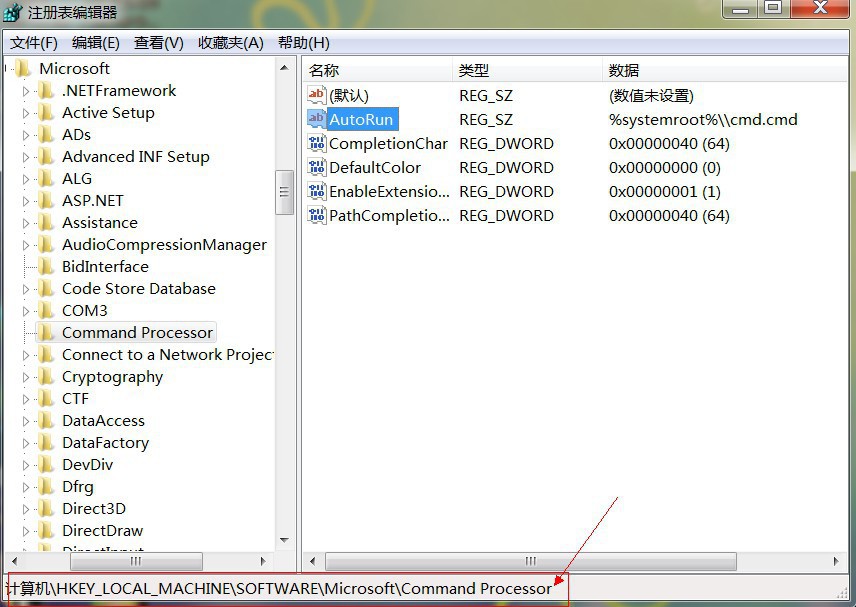The image size is (856, 607).
Task: Expand the Active Setup key arrow
Action: [26, 113]
